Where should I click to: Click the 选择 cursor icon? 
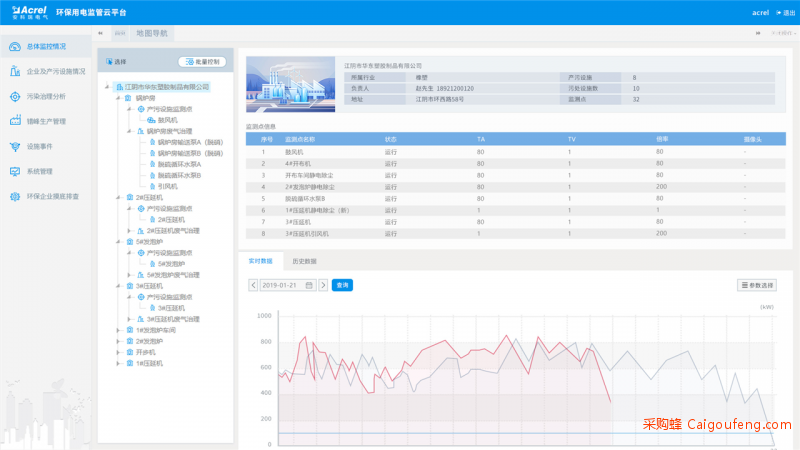coord(109,62)
